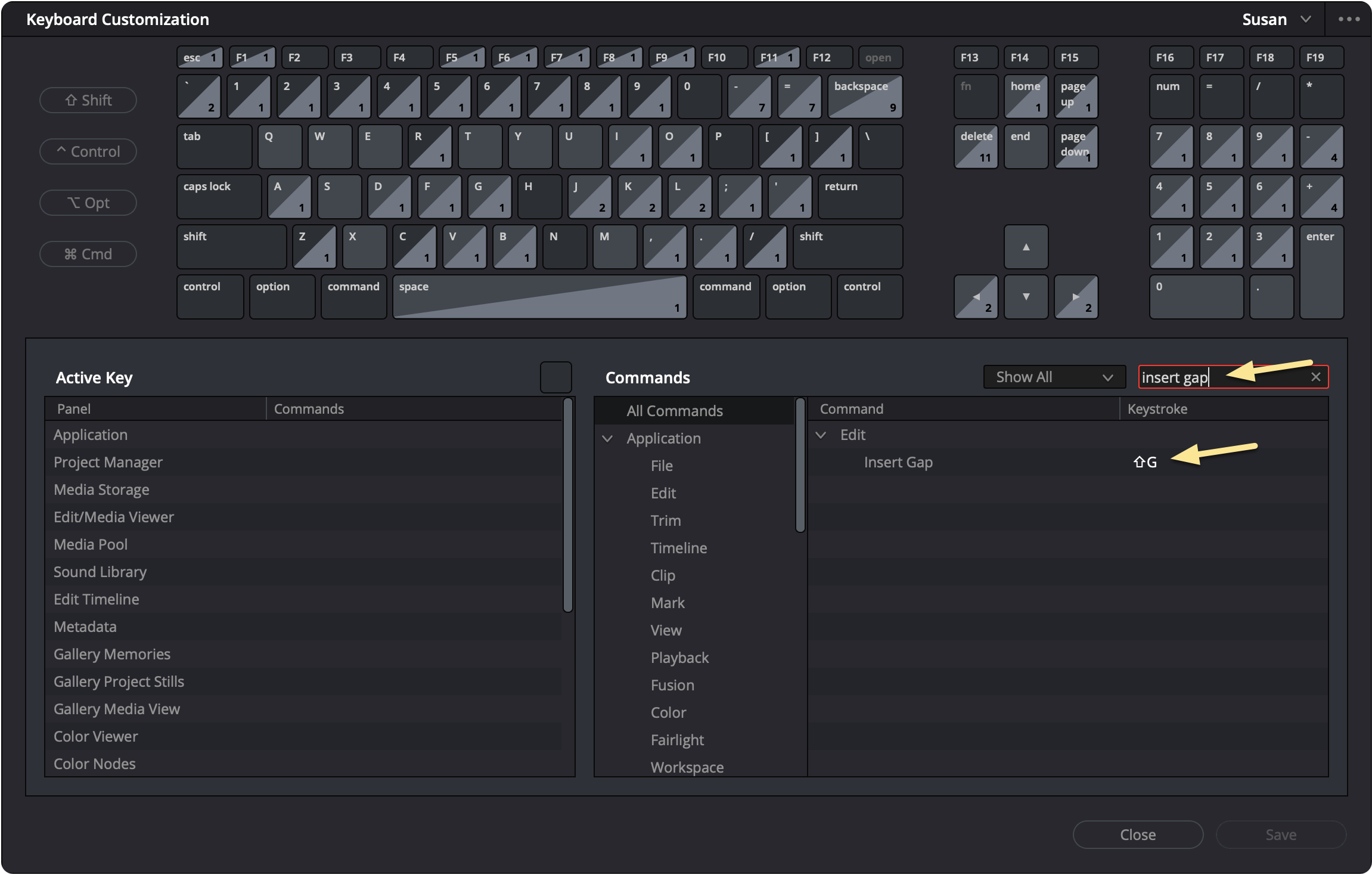Collapse the Application tree in commands list

pyautogui.click(x=607, y=439)
